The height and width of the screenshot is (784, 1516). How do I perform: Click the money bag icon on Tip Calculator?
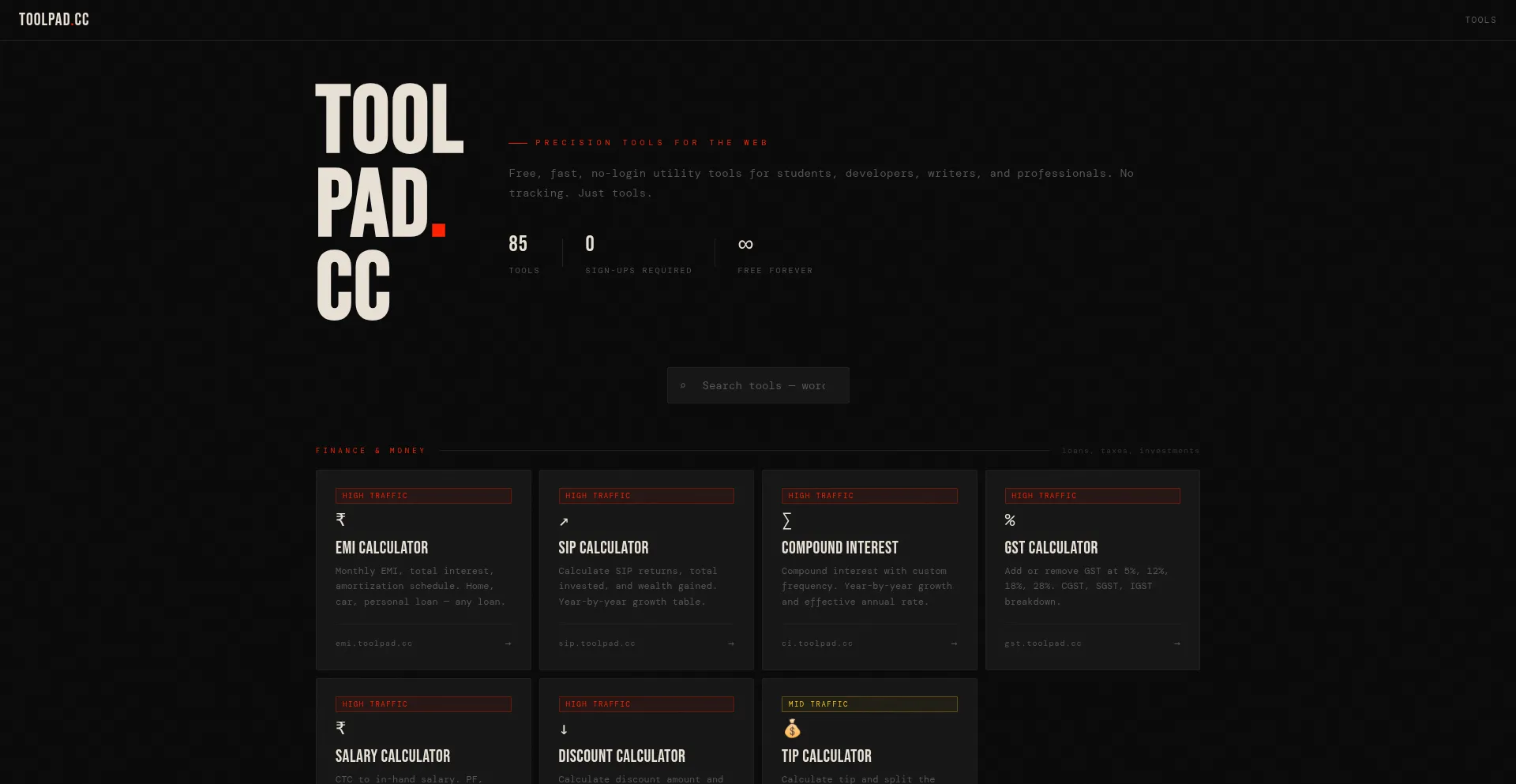(792, 728)
